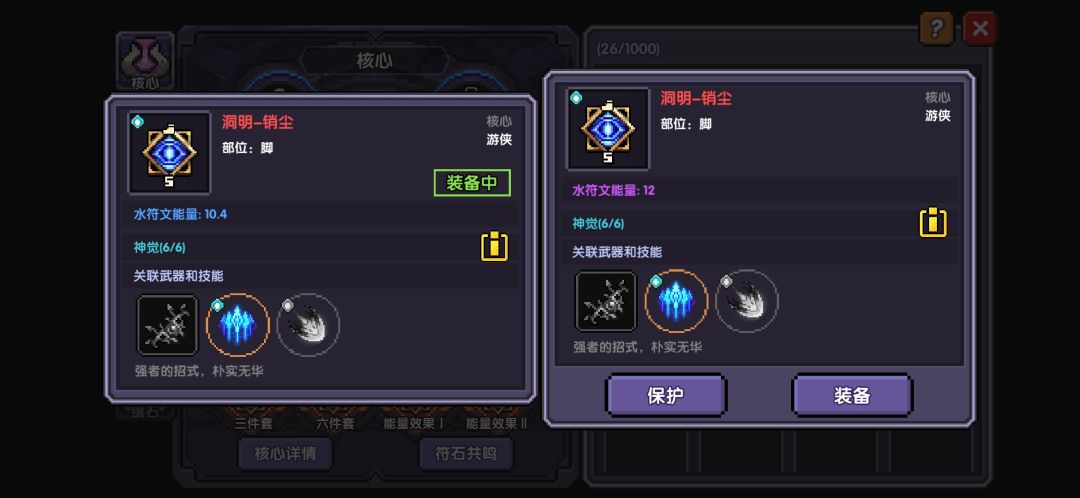Select blue crystal skill icon in left panel
This screenshot has height=498, width=1080.
pyautogui.click(x=238, y=324)
